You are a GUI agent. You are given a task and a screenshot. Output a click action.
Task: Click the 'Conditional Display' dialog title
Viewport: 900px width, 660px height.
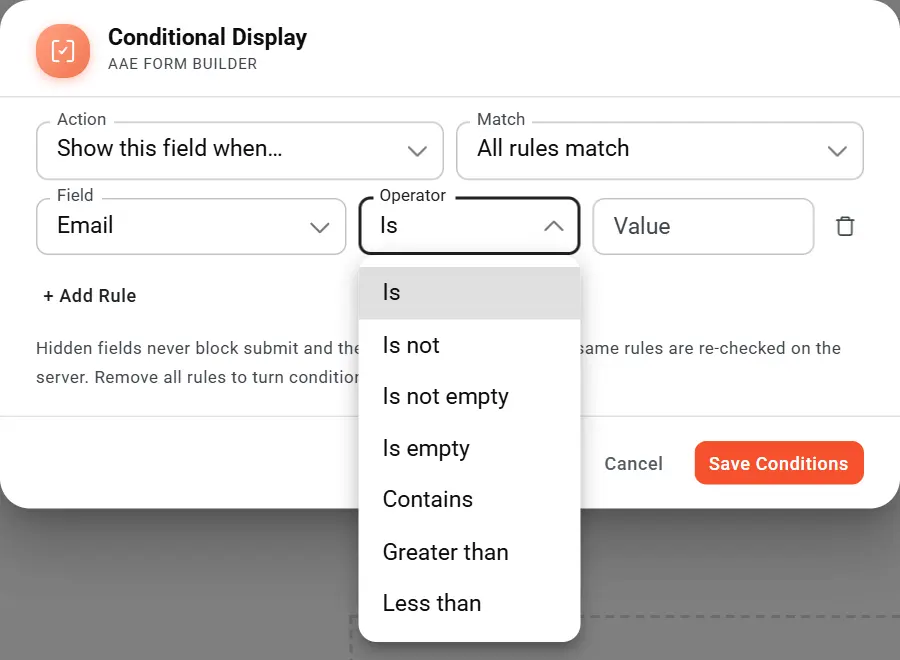tap(207, 38)
